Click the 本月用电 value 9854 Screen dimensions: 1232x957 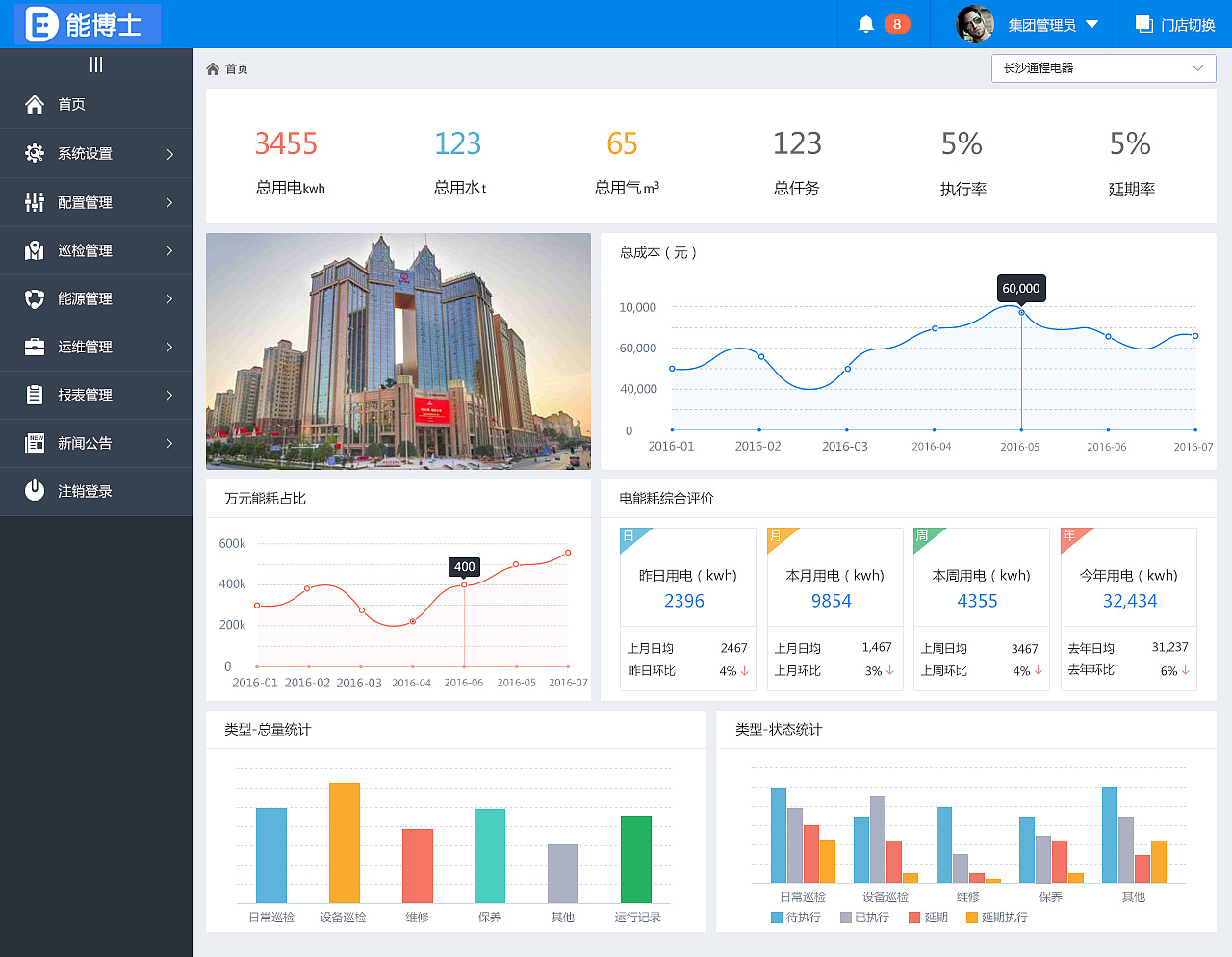pyautogui.click(x=831, y=601)
